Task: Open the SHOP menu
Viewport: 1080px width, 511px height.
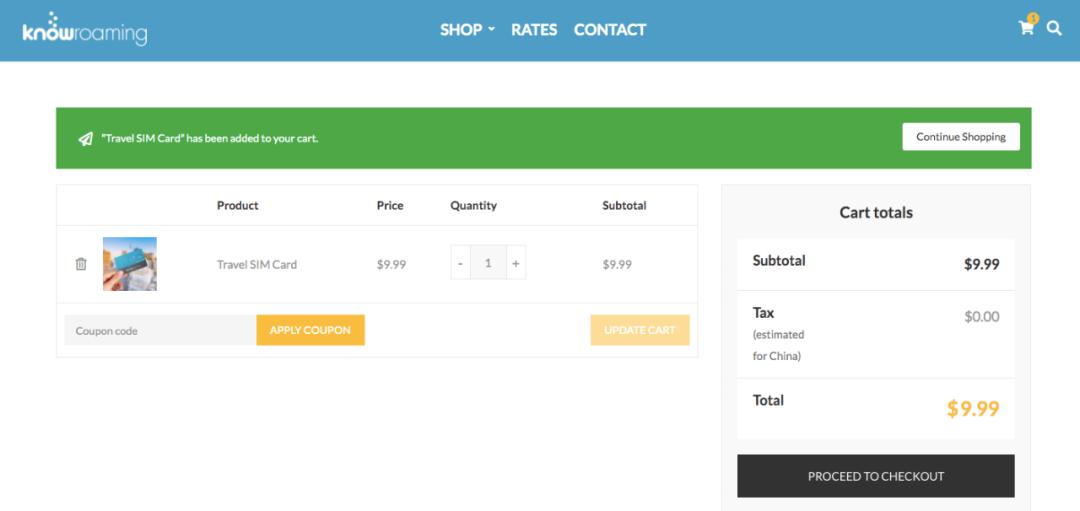Action: (461, 30)
